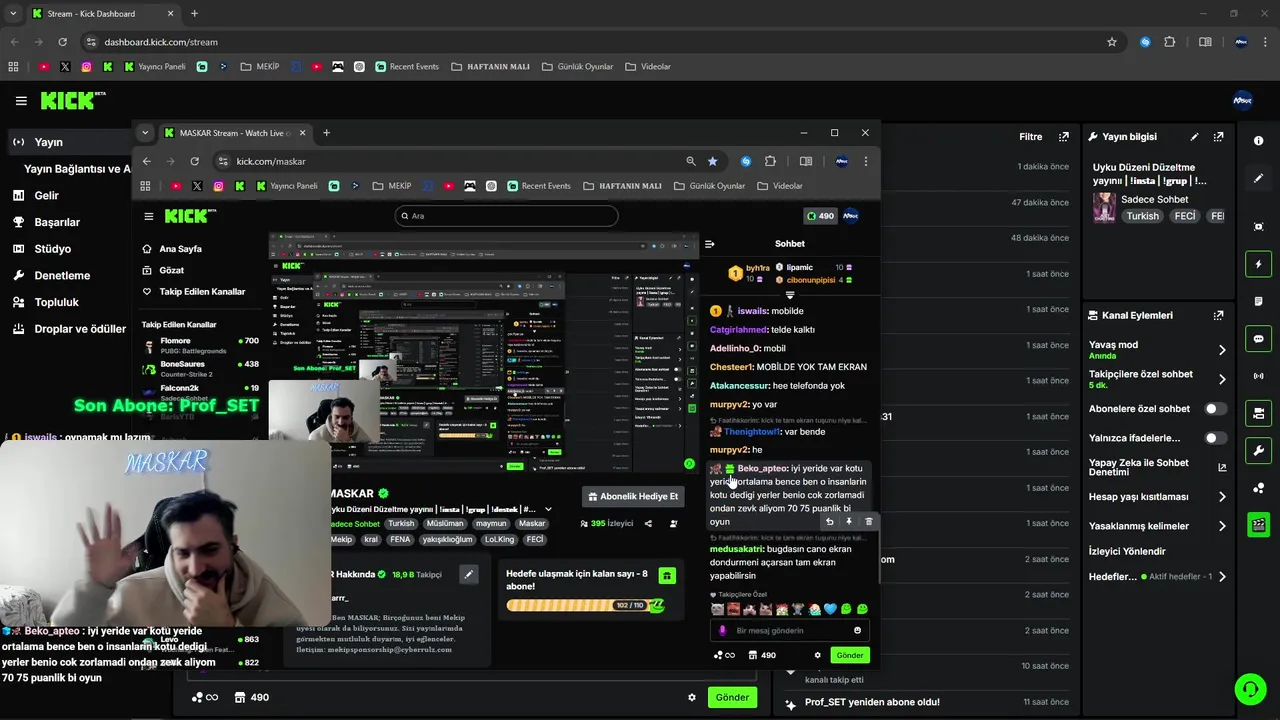Switch to the MASKAR Stream browser tab
This screenshot has width=1280, height=720.
[234, 133]
